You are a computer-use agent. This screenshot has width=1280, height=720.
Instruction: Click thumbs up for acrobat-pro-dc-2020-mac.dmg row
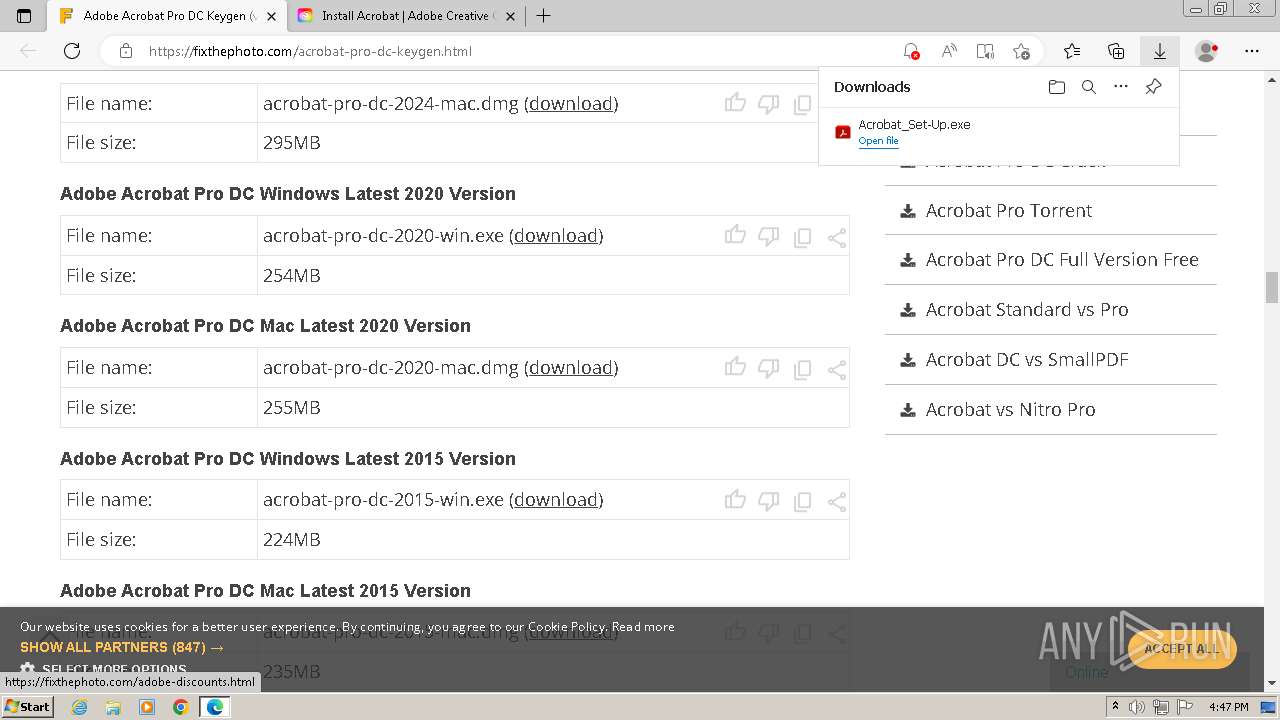[x=735, y=367]
